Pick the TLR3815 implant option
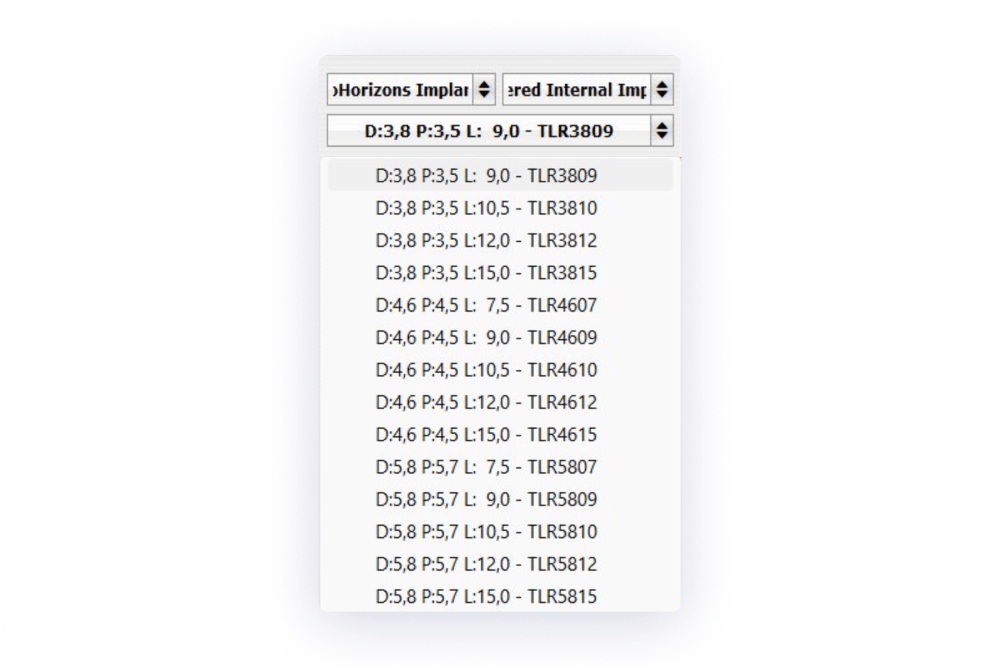The image size is (1000, 667). coord(500,273)
